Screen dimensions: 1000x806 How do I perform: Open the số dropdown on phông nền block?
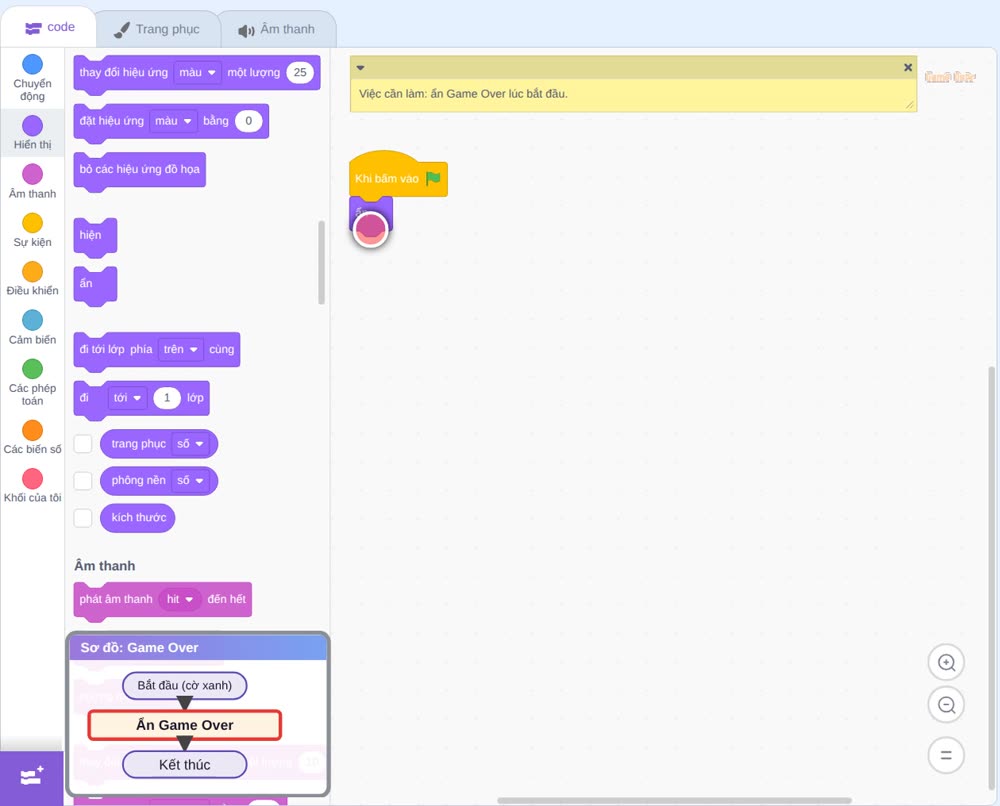click(x=191, y=480)
